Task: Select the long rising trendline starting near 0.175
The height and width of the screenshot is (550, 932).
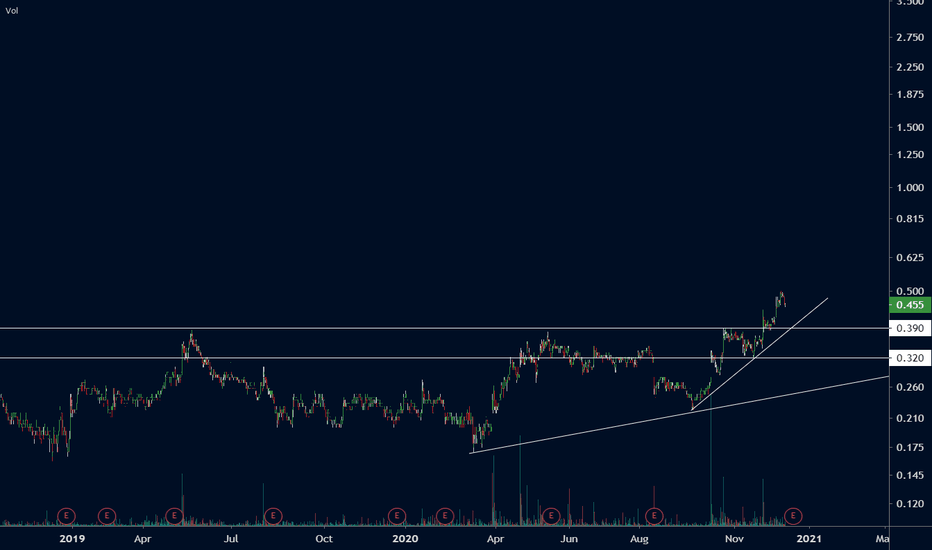Action: coord(678,413)
